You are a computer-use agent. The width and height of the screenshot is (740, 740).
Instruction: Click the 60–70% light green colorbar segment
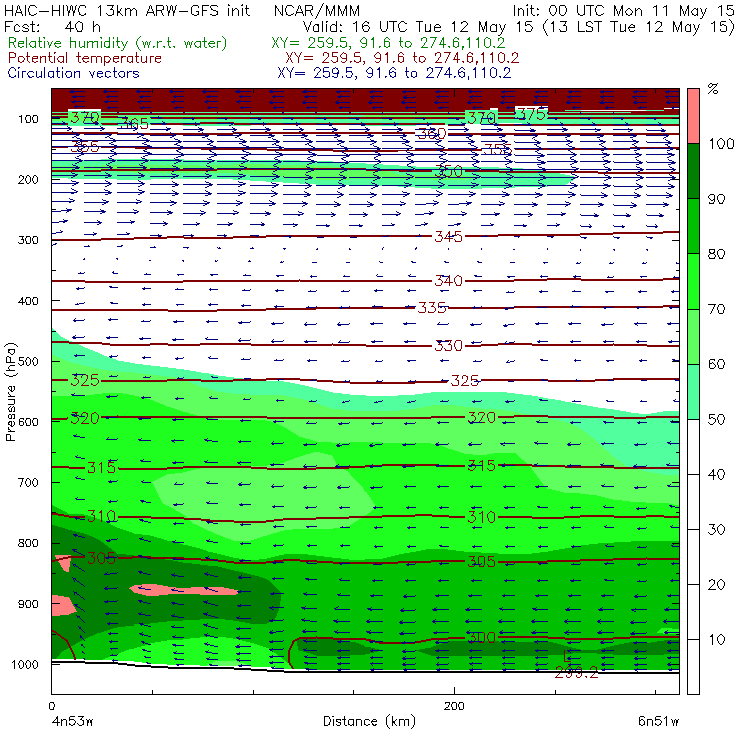[693, 336]
